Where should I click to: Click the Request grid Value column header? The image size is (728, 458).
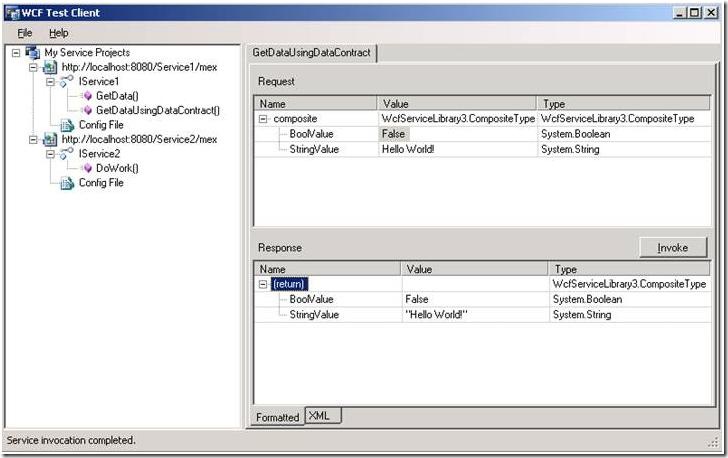[x=457, y=104]
